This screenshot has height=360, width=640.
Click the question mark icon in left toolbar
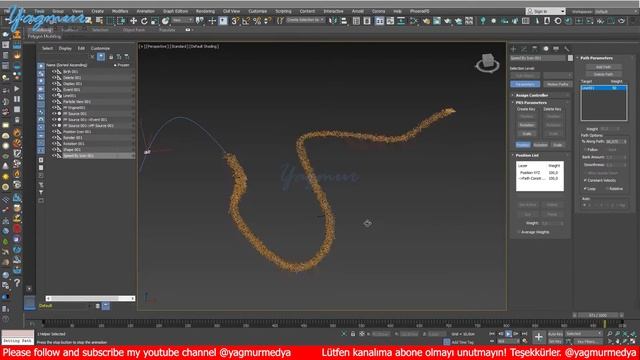pyautogui.click(x=17, y=282)
